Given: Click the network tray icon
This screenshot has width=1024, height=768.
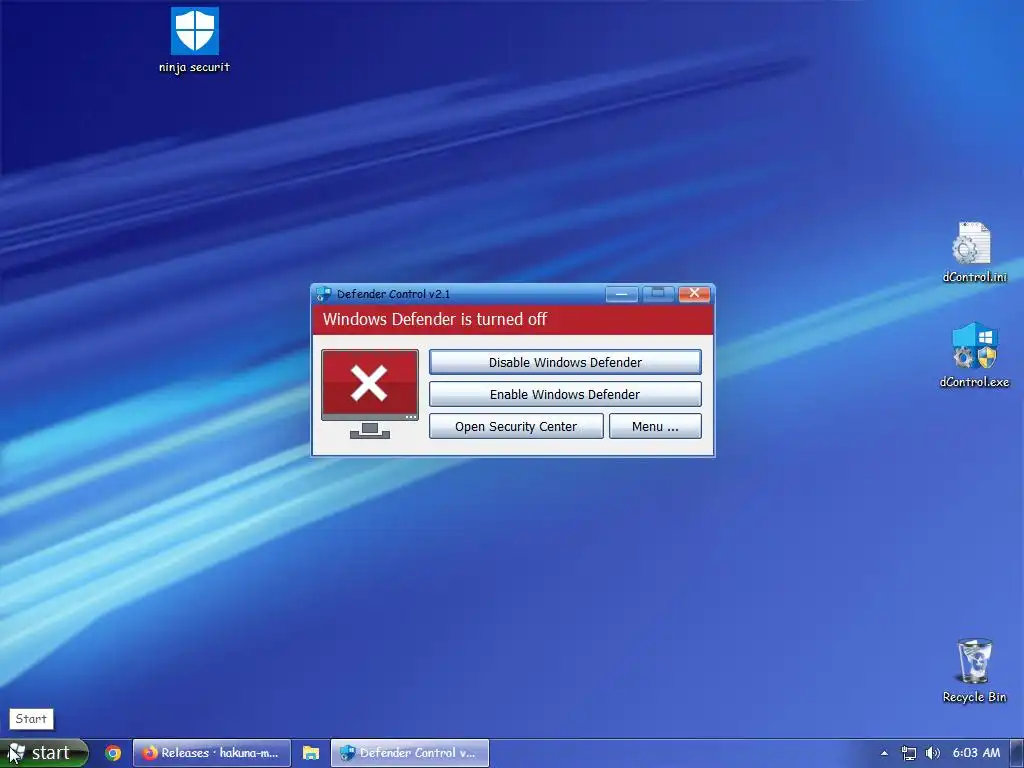Looking at the screenshot, I should pyautogui.click(x=908, y=753).
